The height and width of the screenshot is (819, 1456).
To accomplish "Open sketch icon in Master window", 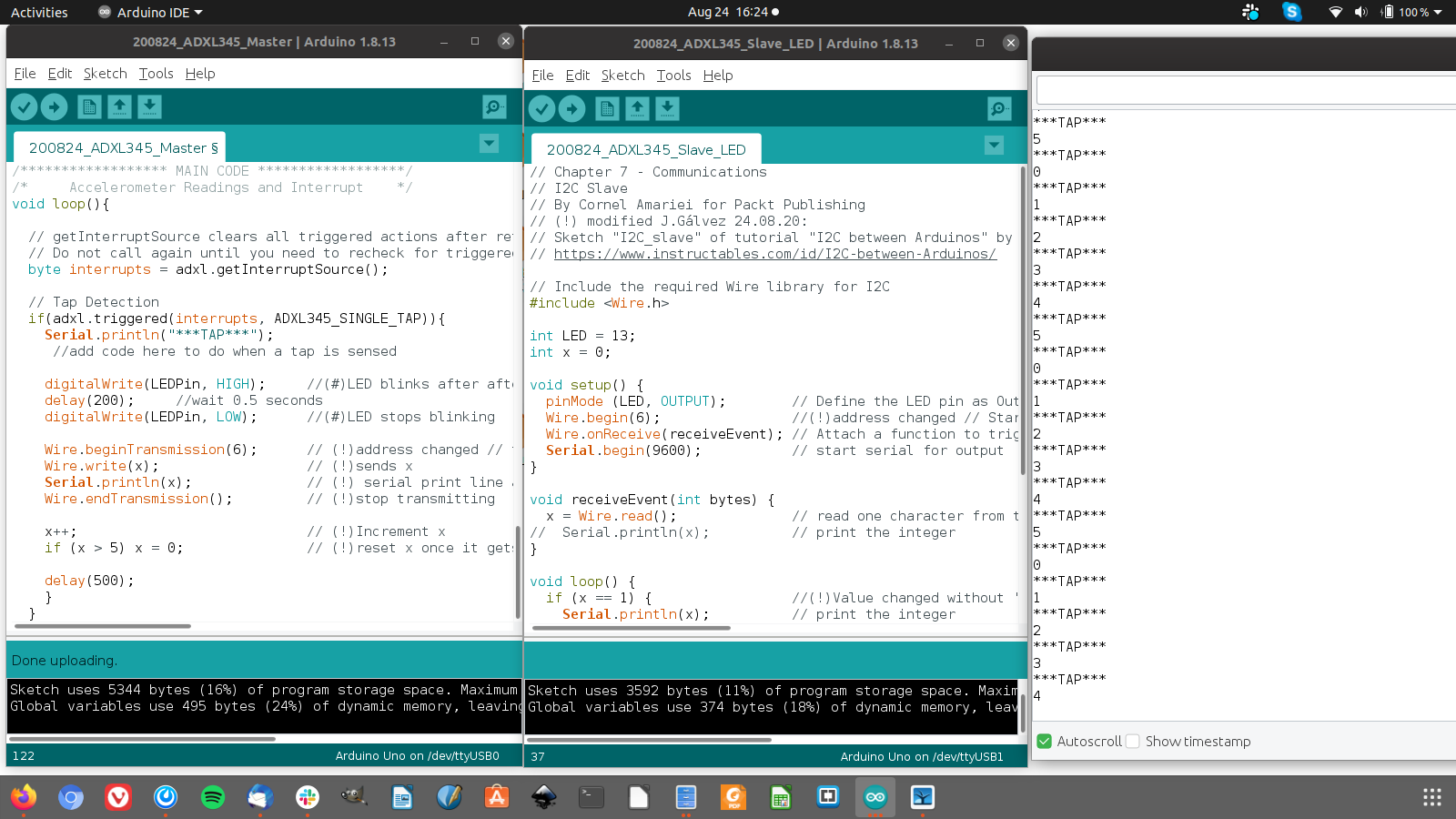I will tap(119, 107).
